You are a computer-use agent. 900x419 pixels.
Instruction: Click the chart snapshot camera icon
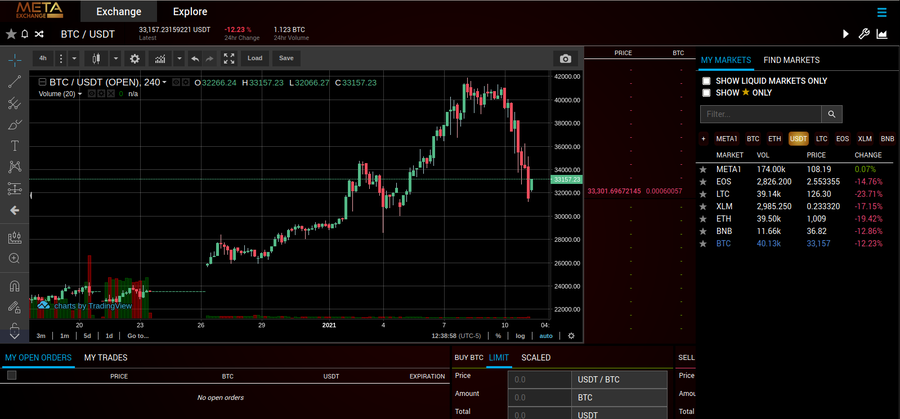pyautogui.click(x=566, y=59)
